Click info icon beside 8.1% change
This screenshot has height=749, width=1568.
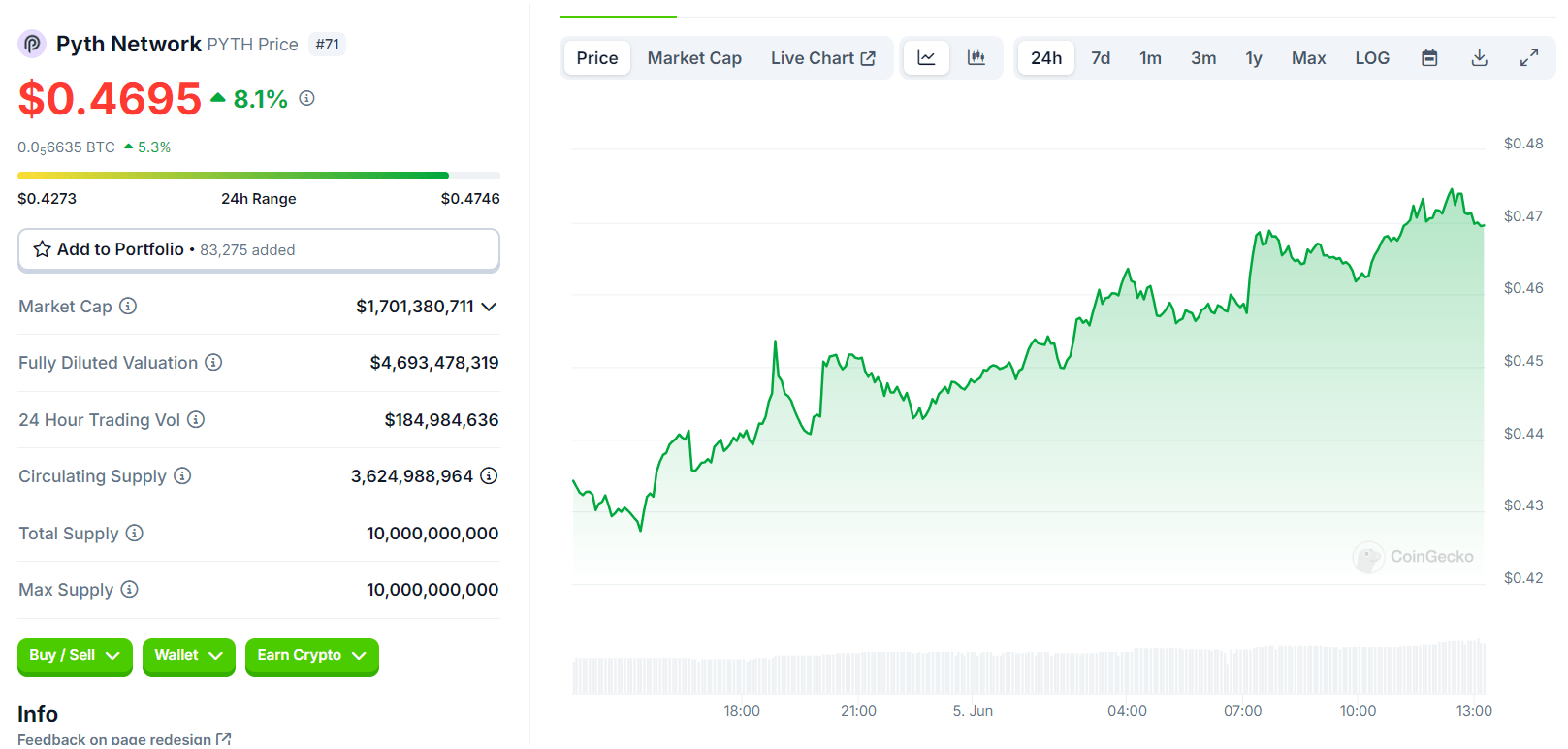click(x=306, y=98)
